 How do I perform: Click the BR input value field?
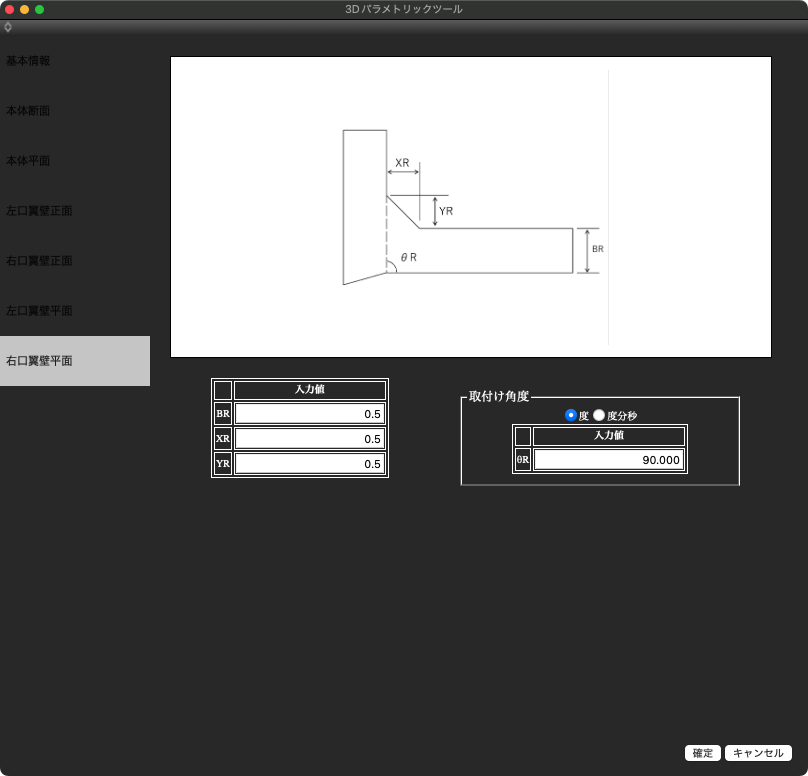pos(310,414)
